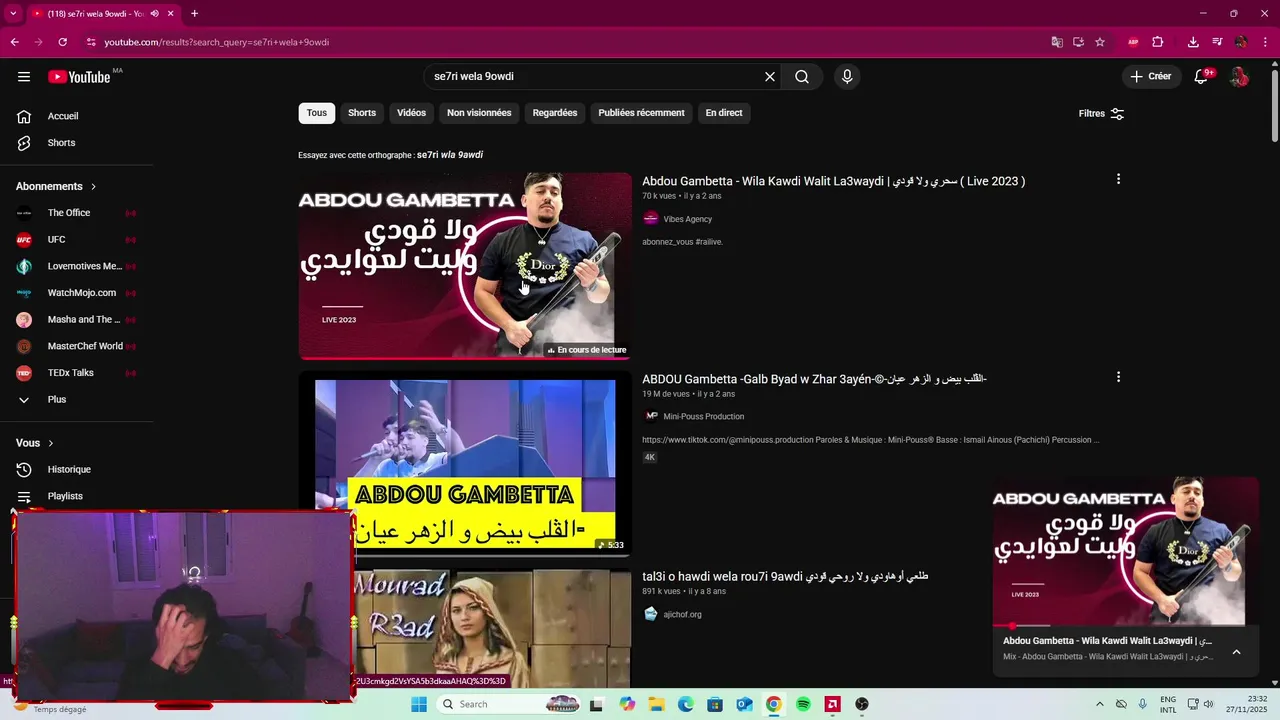Go back to previous page
The height and width of the screenshot is (720, 1280).
coord(14,42)
